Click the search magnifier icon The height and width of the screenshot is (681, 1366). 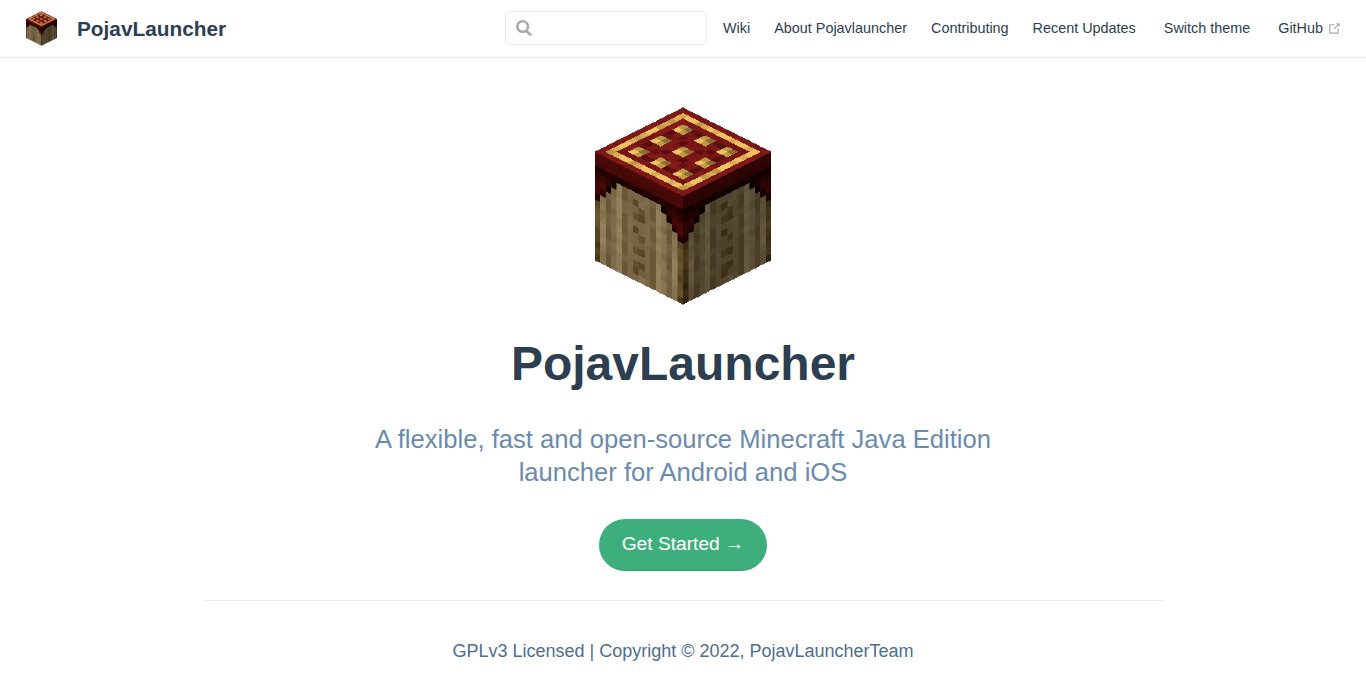(x=524, y=28)
